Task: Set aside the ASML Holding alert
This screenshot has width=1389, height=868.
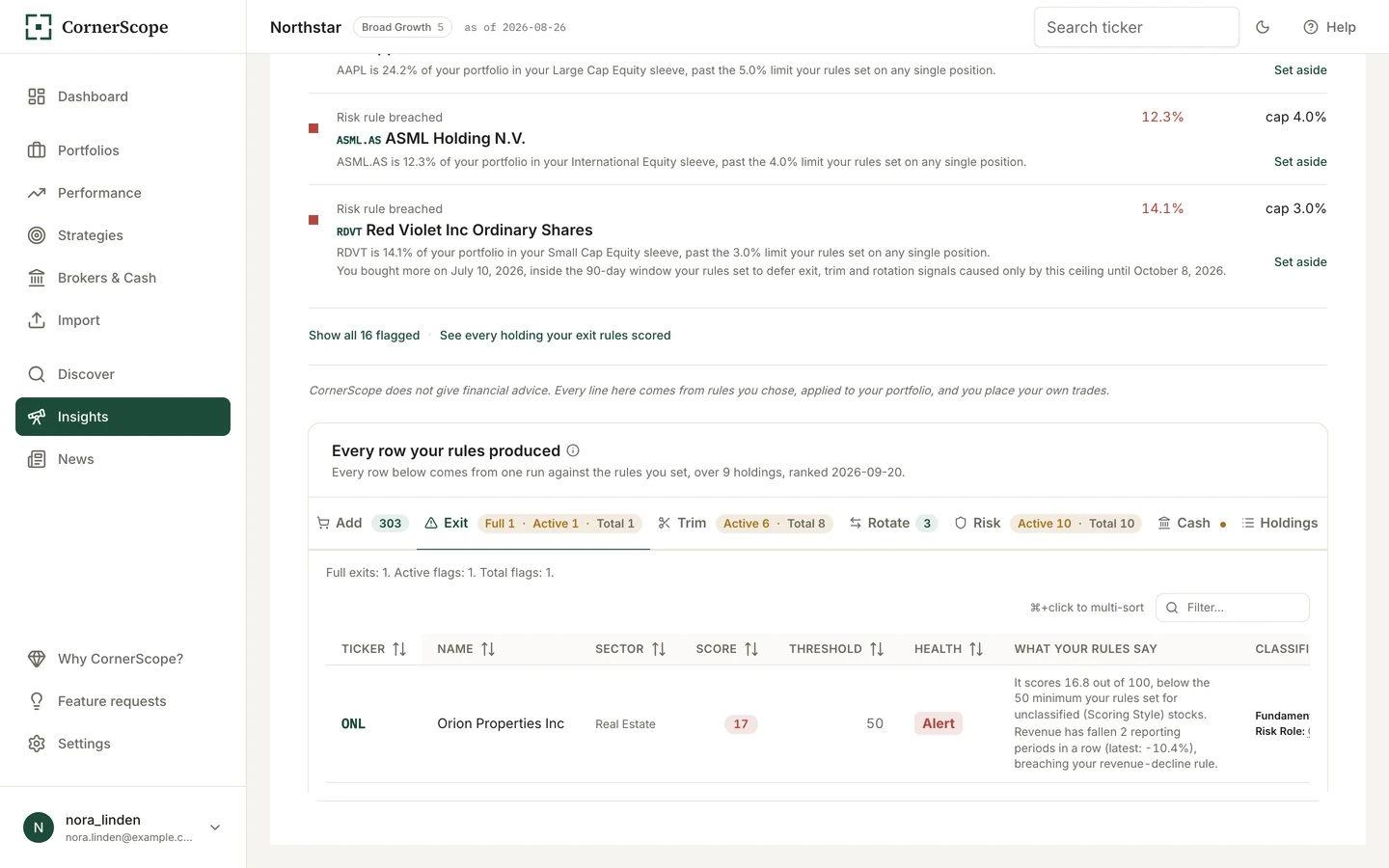Action: click(1300, 162)
